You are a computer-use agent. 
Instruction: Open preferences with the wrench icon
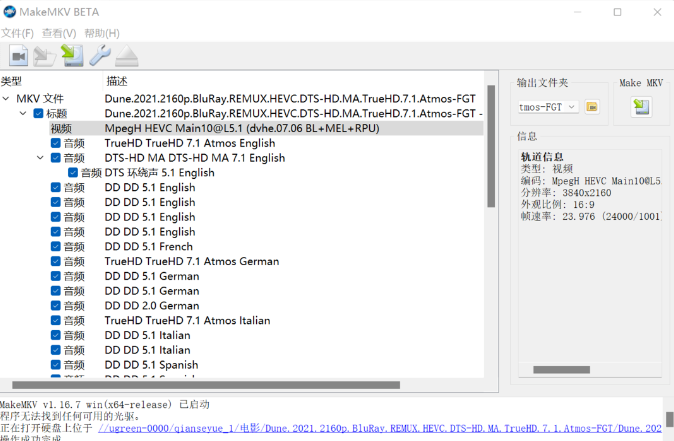[x=99, y=56]
